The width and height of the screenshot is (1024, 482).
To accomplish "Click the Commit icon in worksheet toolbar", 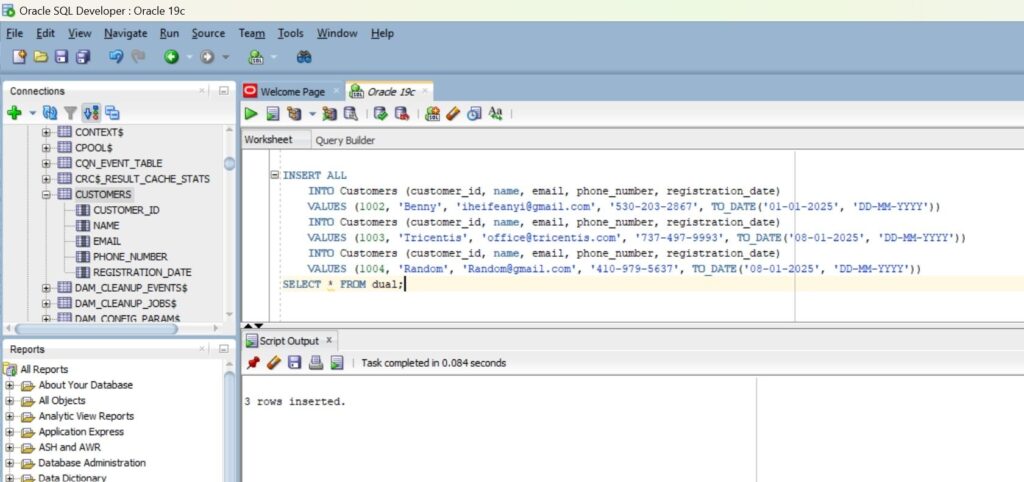I will 380,114.
